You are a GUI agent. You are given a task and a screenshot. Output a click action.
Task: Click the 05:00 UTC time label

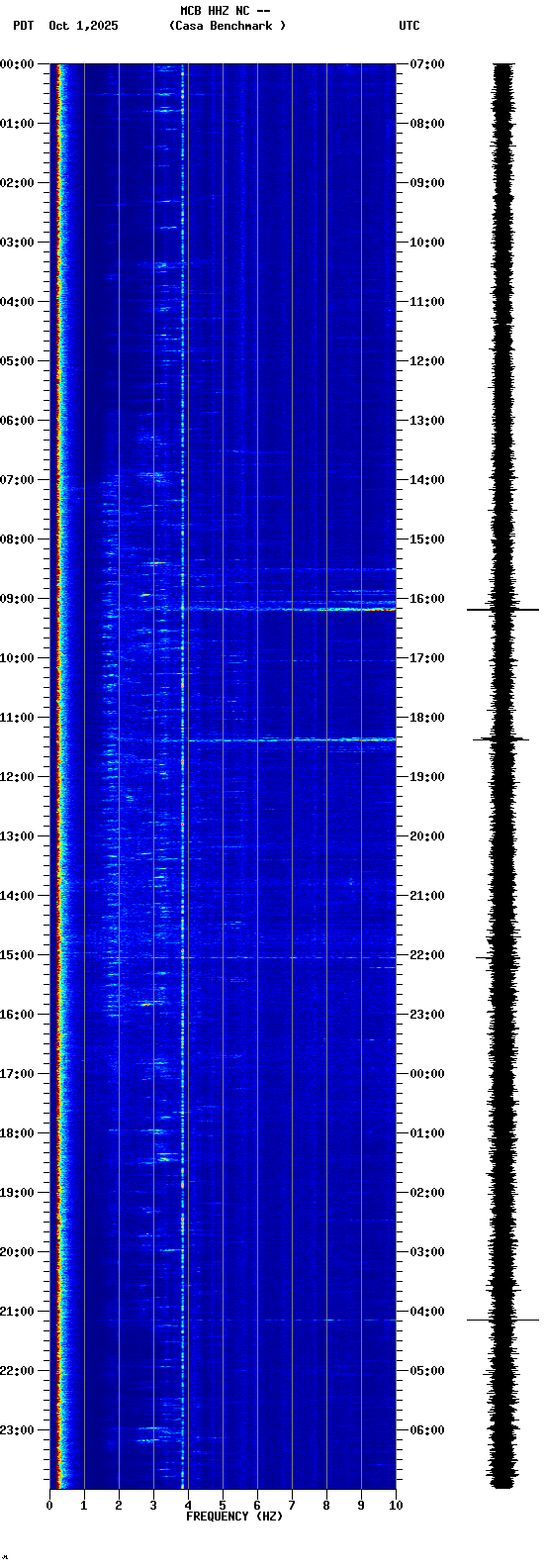pos(427,1371)
